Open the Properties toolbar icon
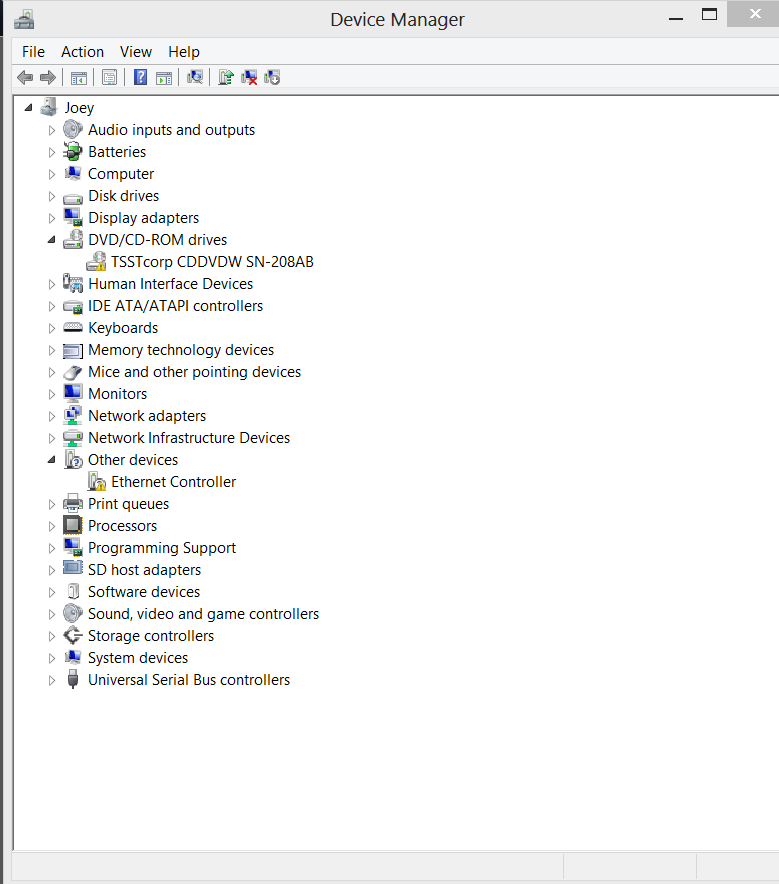Viewport: 779px width, 884px height. [109, 77]
